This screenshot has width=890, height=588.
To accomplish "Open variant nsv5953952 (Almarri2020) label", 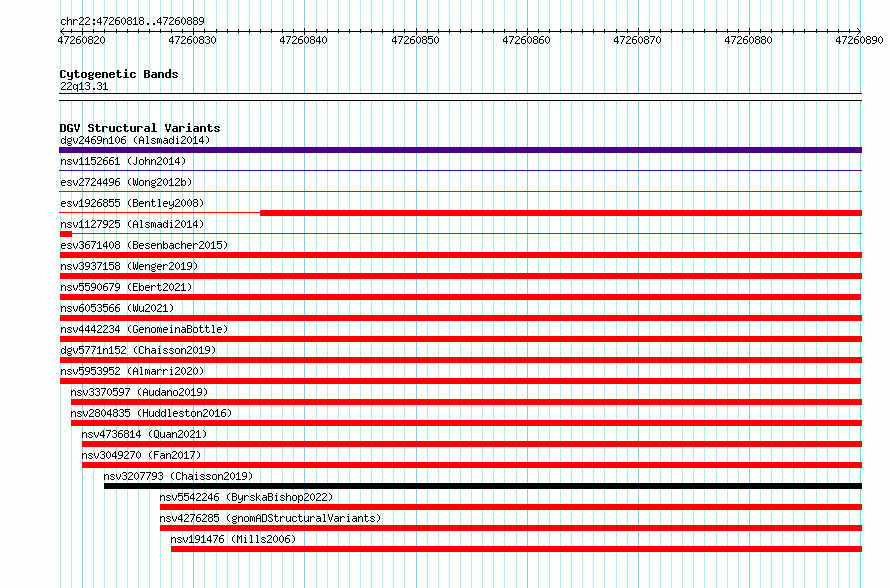I will click(x=132, y=371).
